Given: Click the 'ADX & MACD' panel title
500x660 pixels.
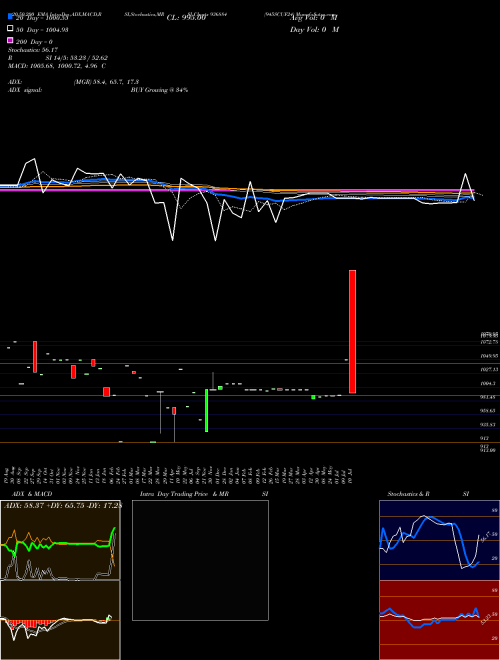Looking at the screenshot, I should point(32,494).
